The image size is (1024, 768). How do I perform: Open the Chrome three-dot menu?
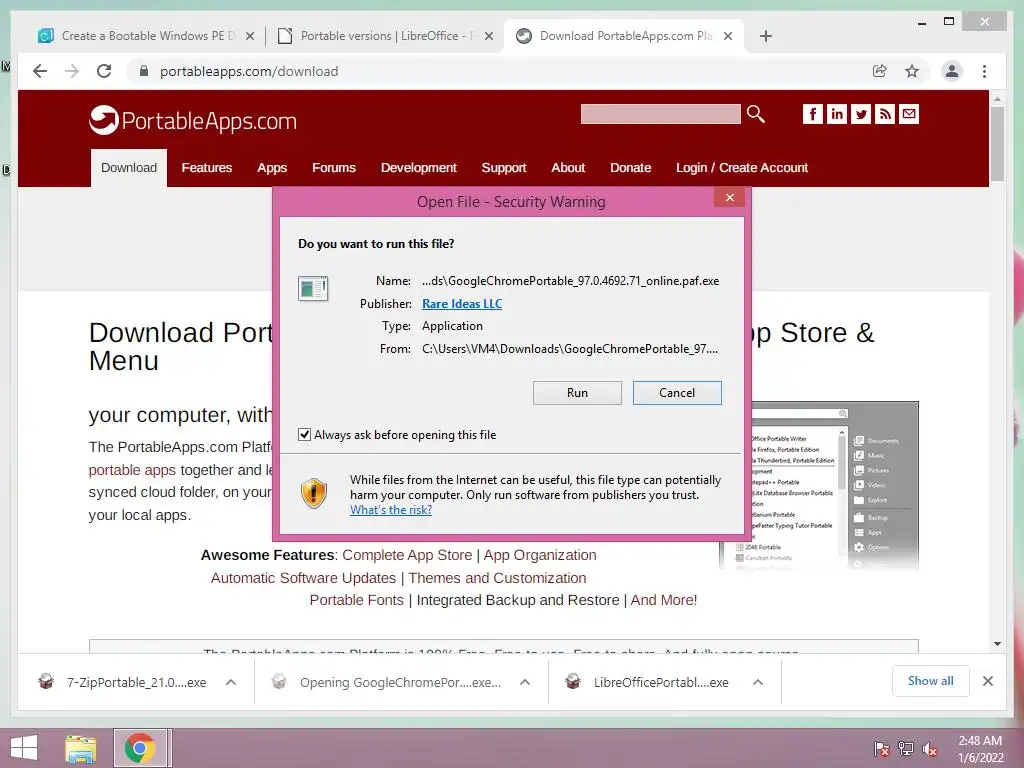984,71
